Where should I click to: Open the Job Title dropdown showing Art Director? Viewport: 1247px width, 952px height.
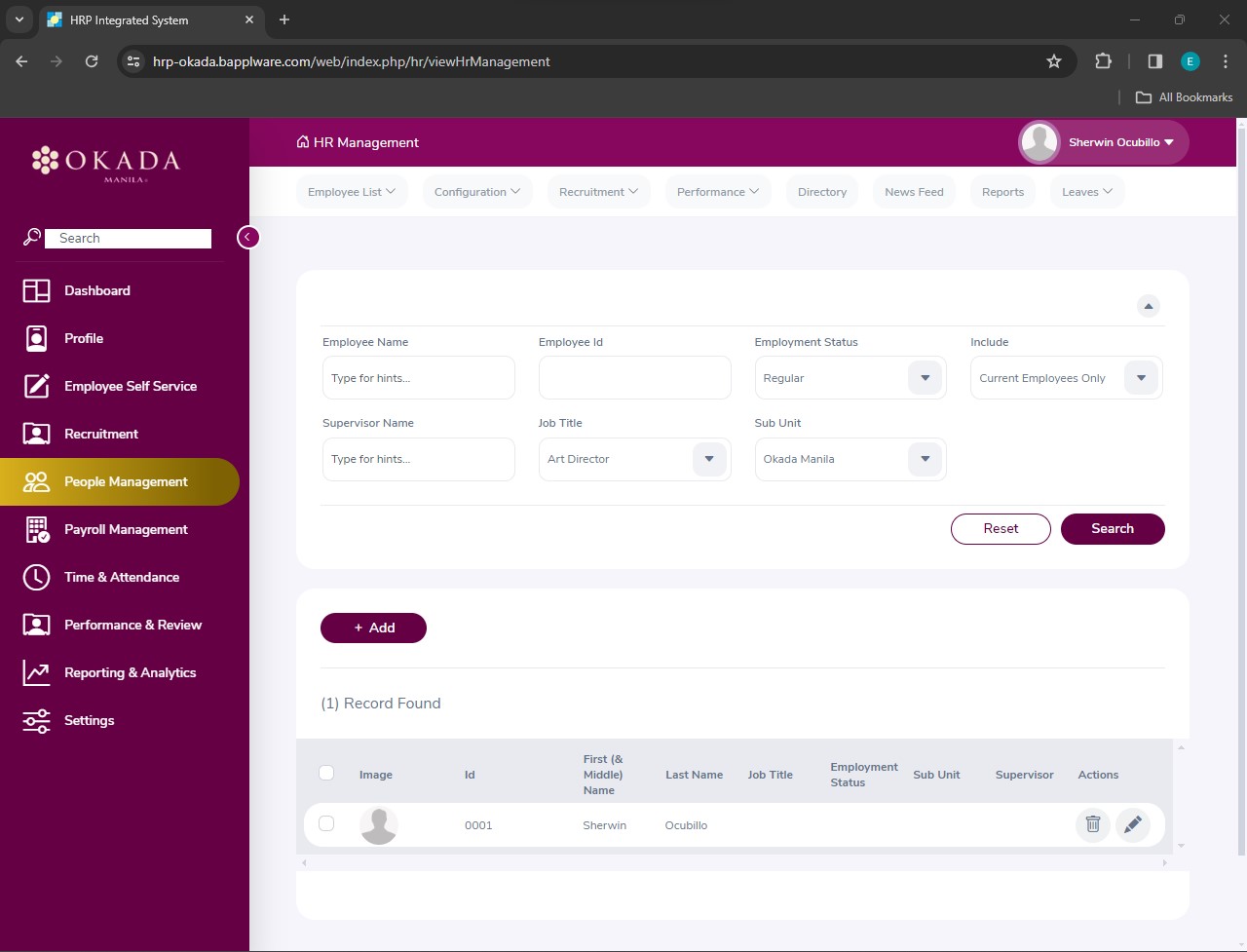coord(708,459)
